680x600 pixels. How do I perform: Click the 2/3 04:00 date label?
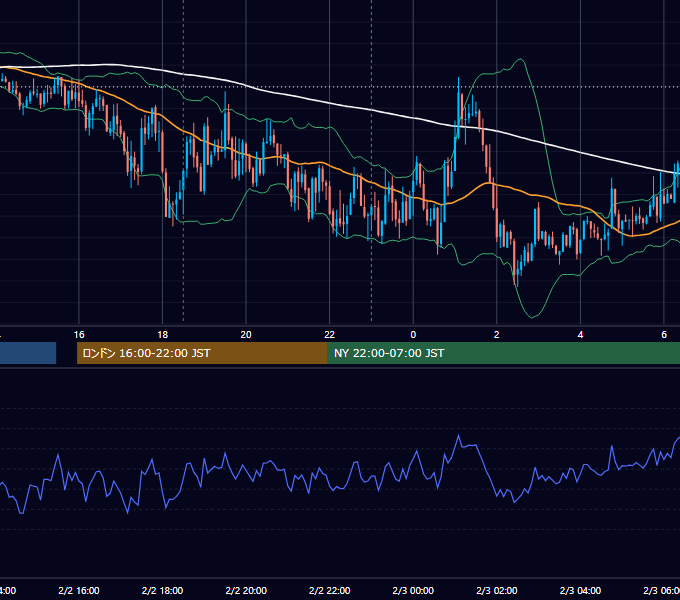click(x=580, y=590)
